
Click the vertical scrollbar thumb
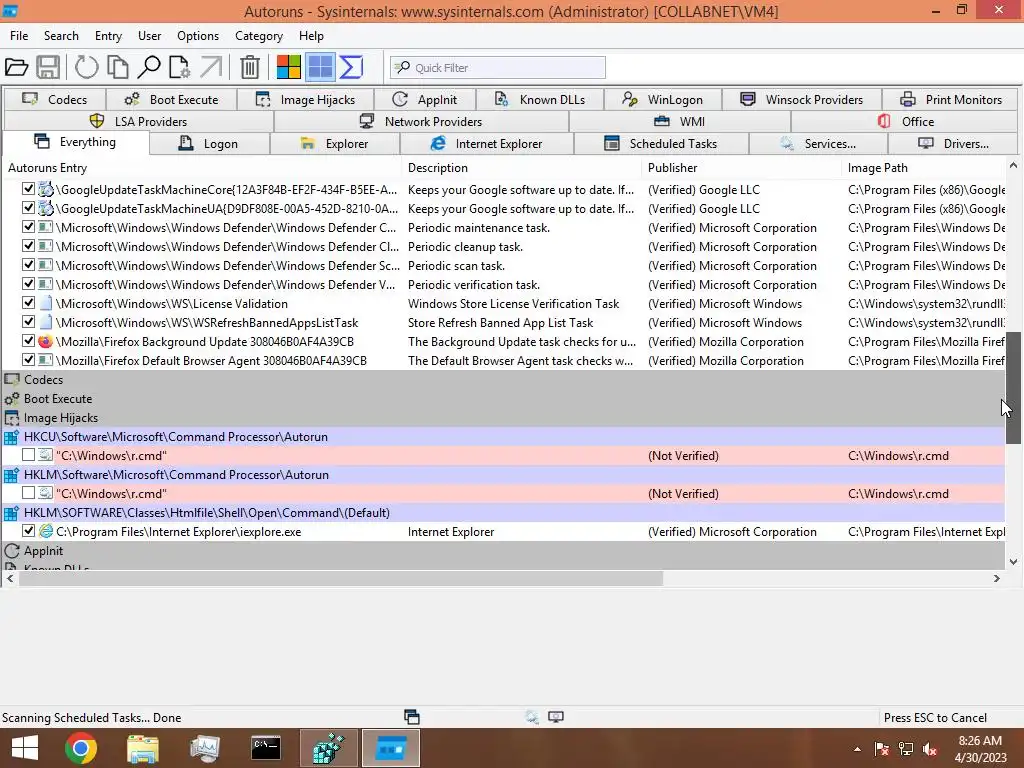tap(1013, 388)
